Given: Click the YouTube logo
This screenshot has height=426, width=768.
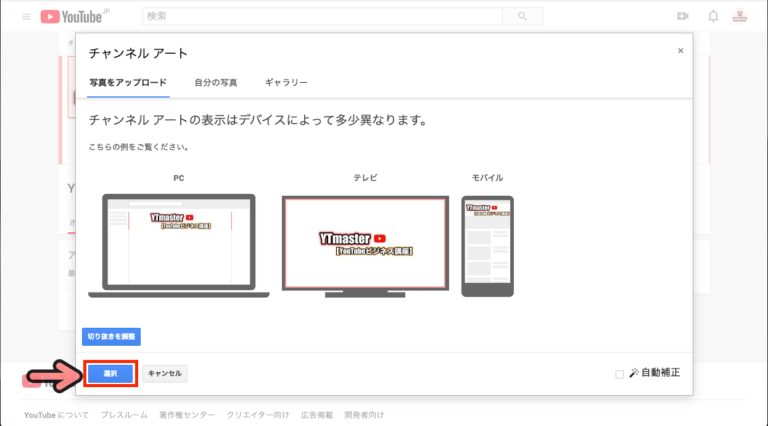Looking at the screenshot, I should [76, 17].
